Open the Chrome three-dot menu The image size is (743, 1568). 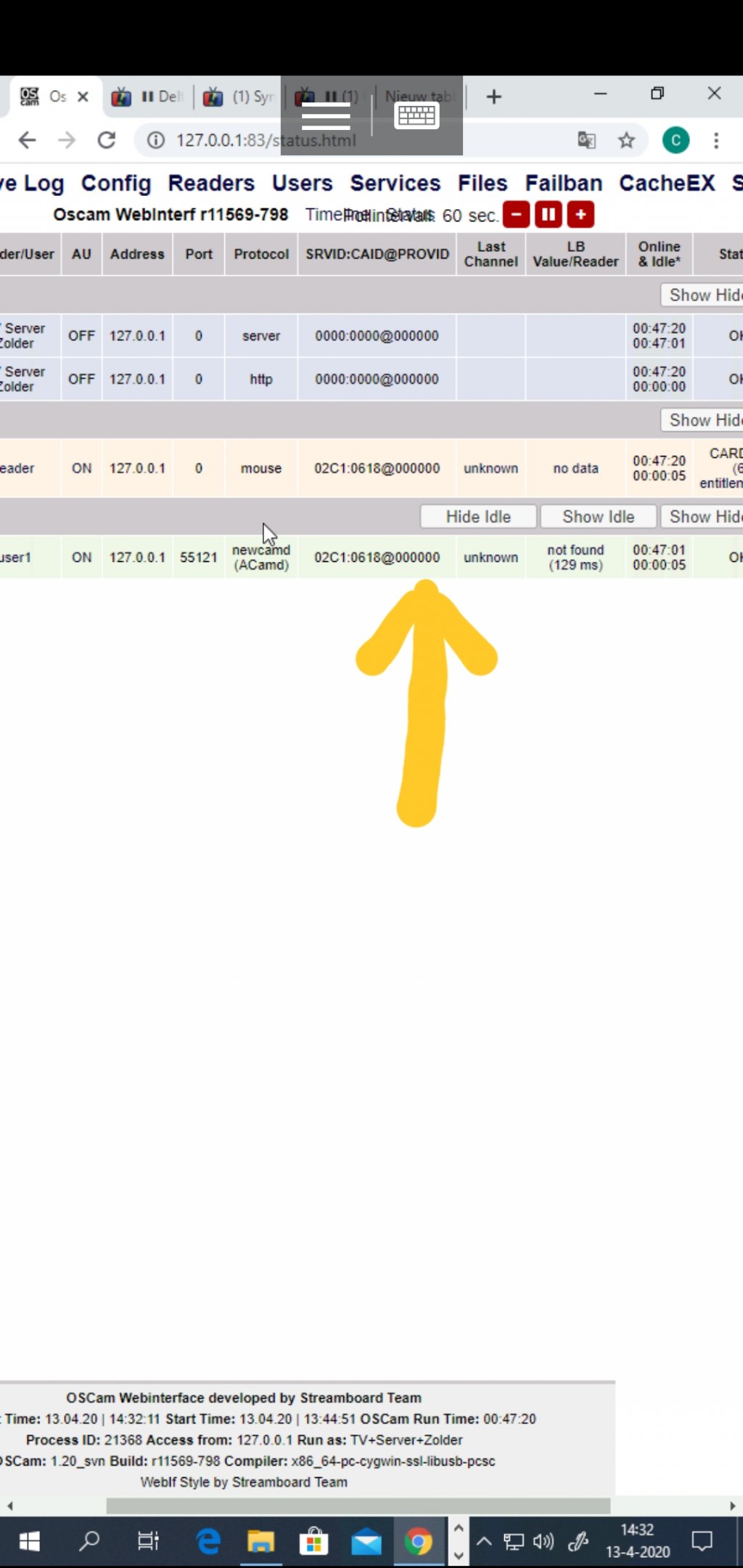[716, 140]
